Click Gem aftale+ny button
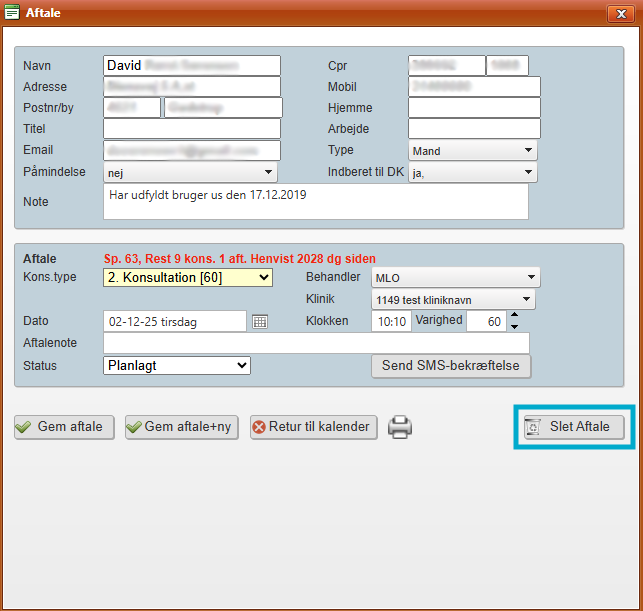 pos(181,427)
